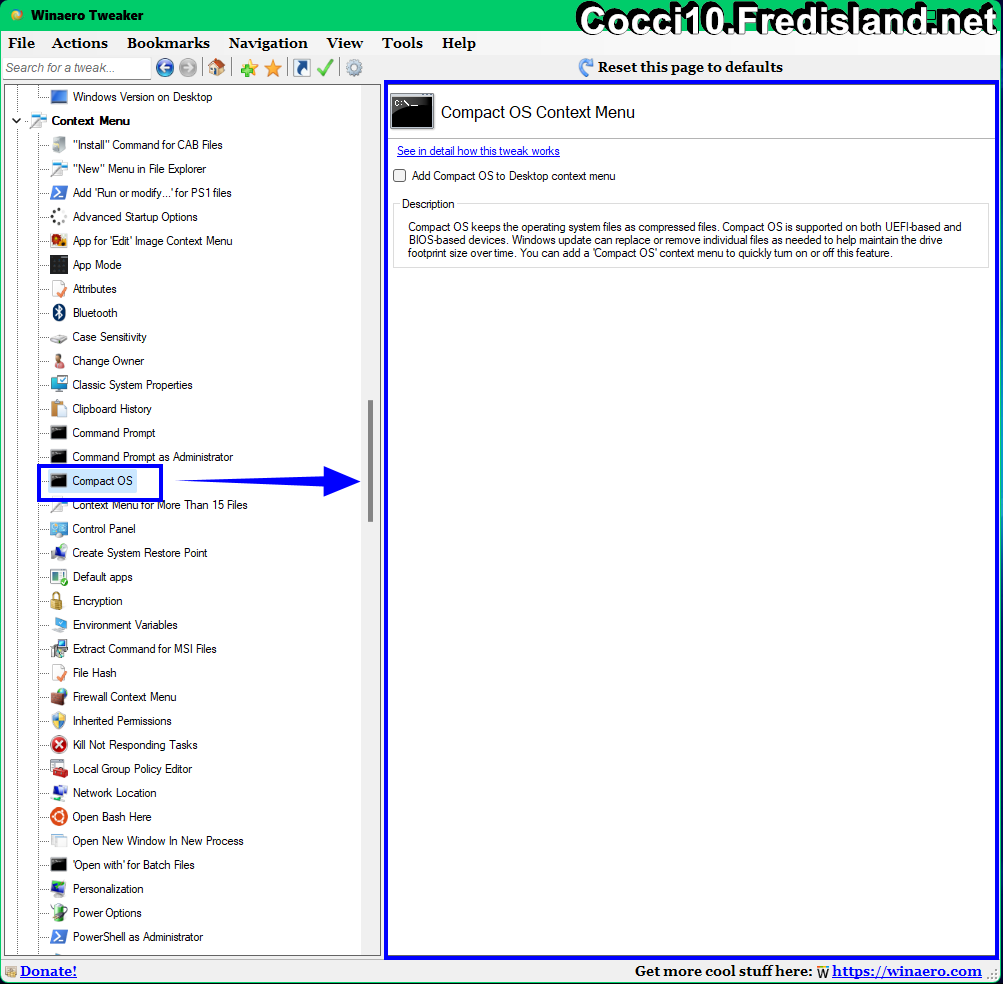Viewport: 1003px width, 984px height.
Task: Open the File menu
Action: point(22,43)
